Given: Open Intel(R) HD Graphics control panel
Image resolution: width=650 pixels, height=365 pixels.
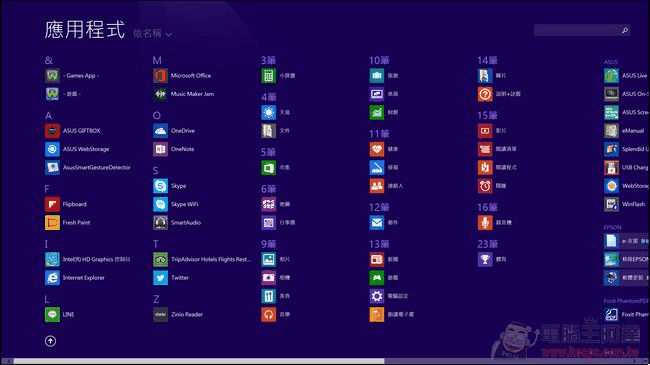Looking at the screenshot, I should click(x=88, y=259).
